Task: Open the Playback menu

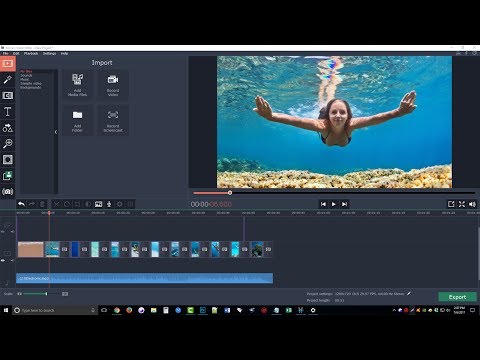Action: [x=31, y=53]
